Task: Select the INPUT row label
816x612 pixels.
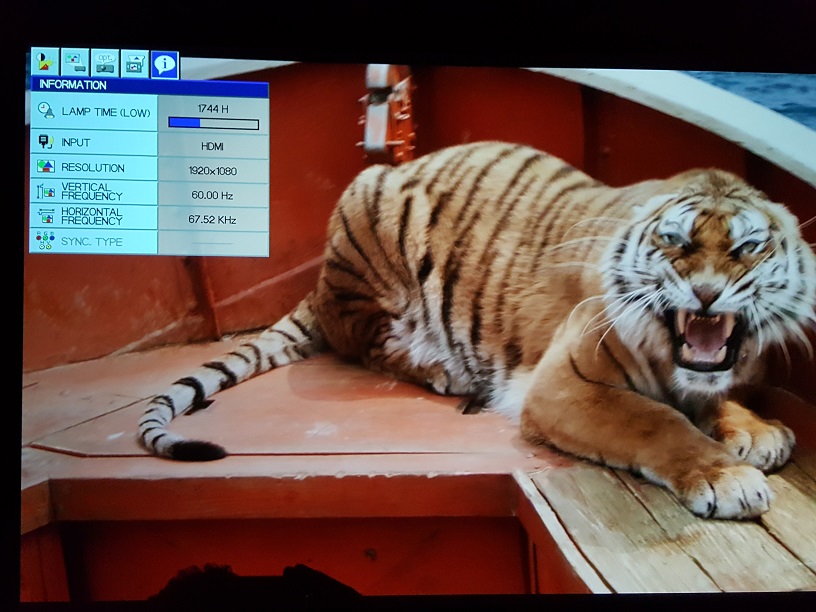Action: 76,143
